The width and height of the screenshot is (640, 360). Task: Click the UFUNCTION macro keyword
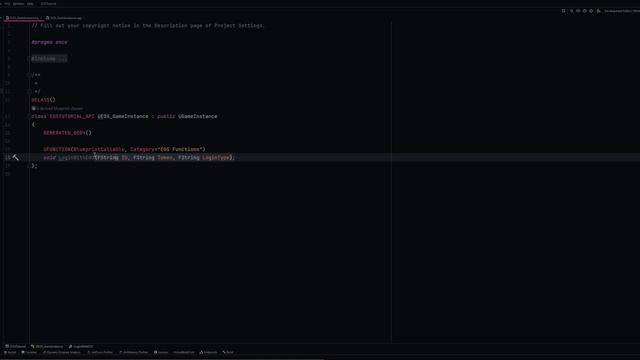point(57,149)
